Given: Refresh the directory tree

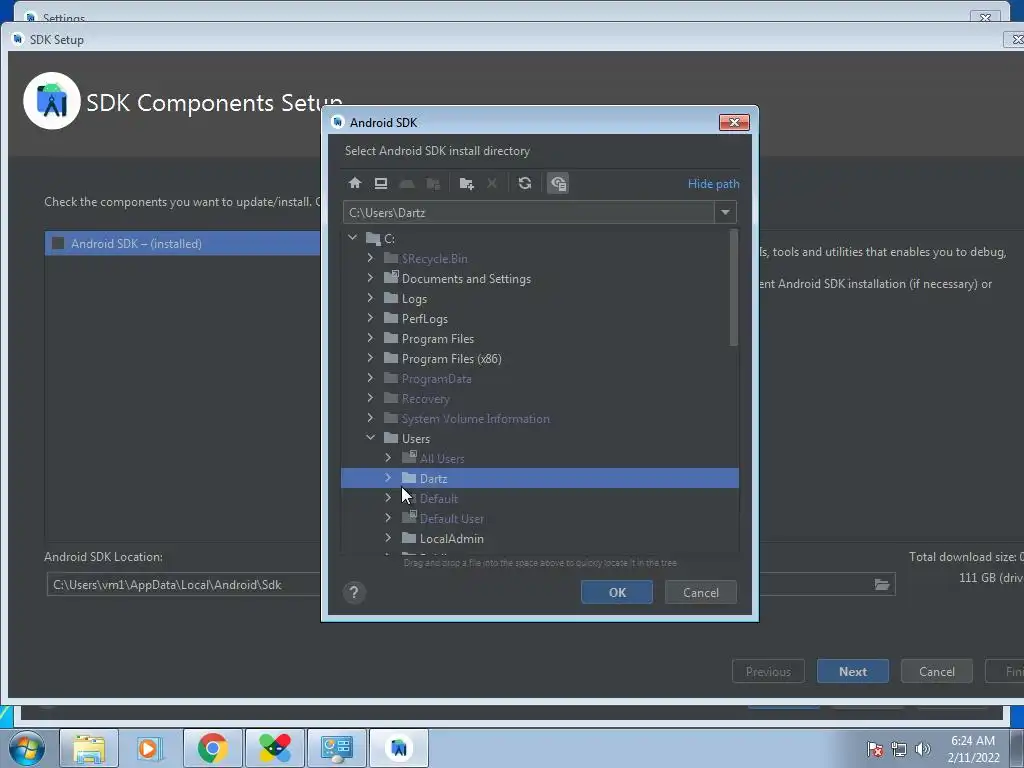Looking at the screenshot, I should [x=524, y=184].
